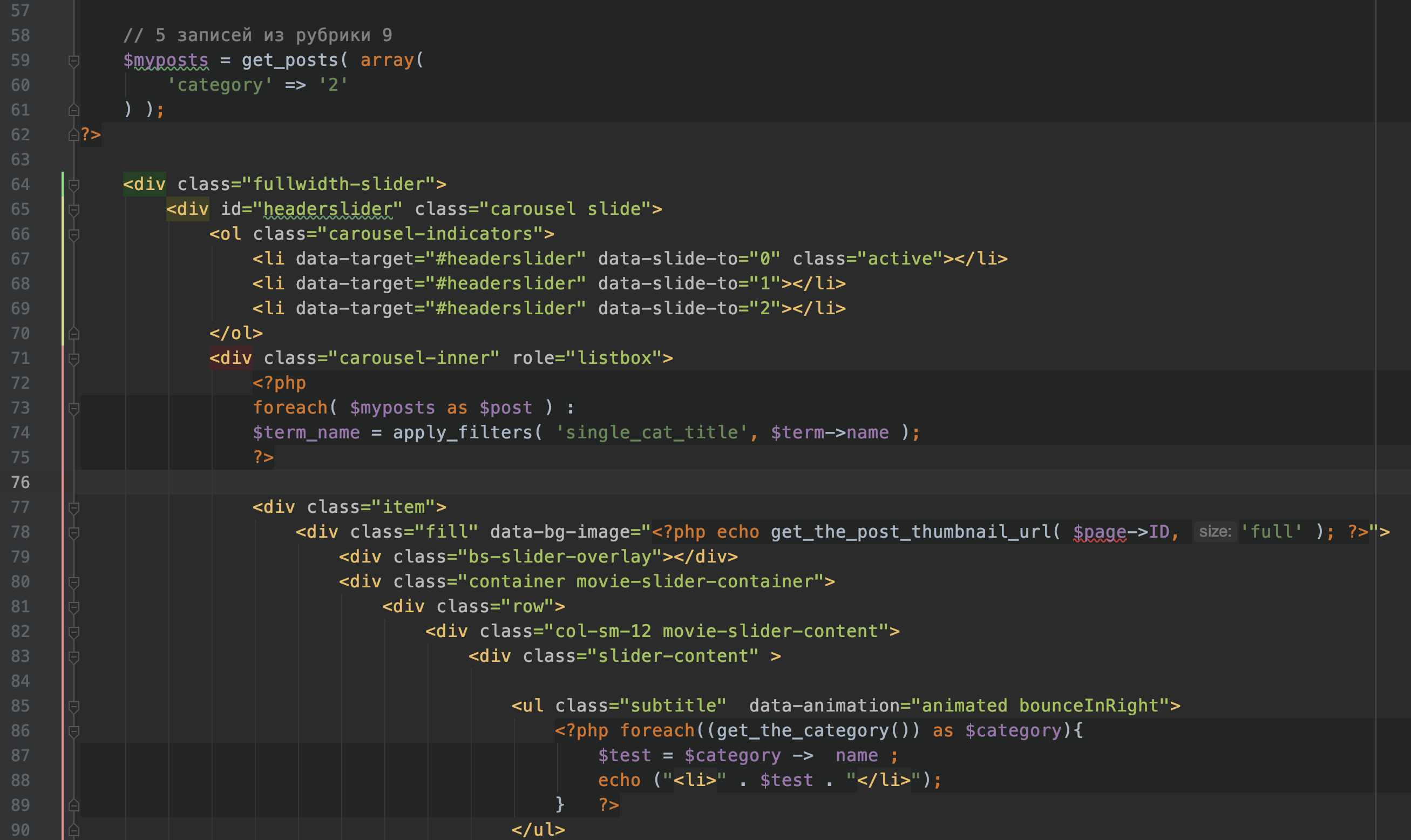
Task: Click "animated bounceInRight" data-animation value
Action: click(1041, 705)
